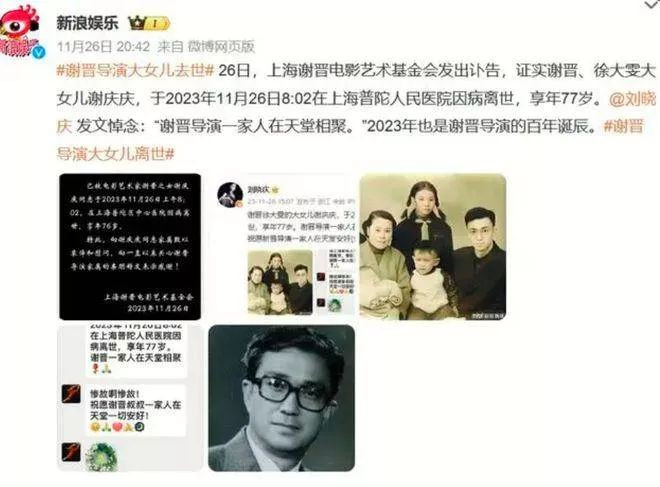Click the 微博网页版 source link
The width and height of the screenshot is (660, 487).
click(x=221, y=46)
